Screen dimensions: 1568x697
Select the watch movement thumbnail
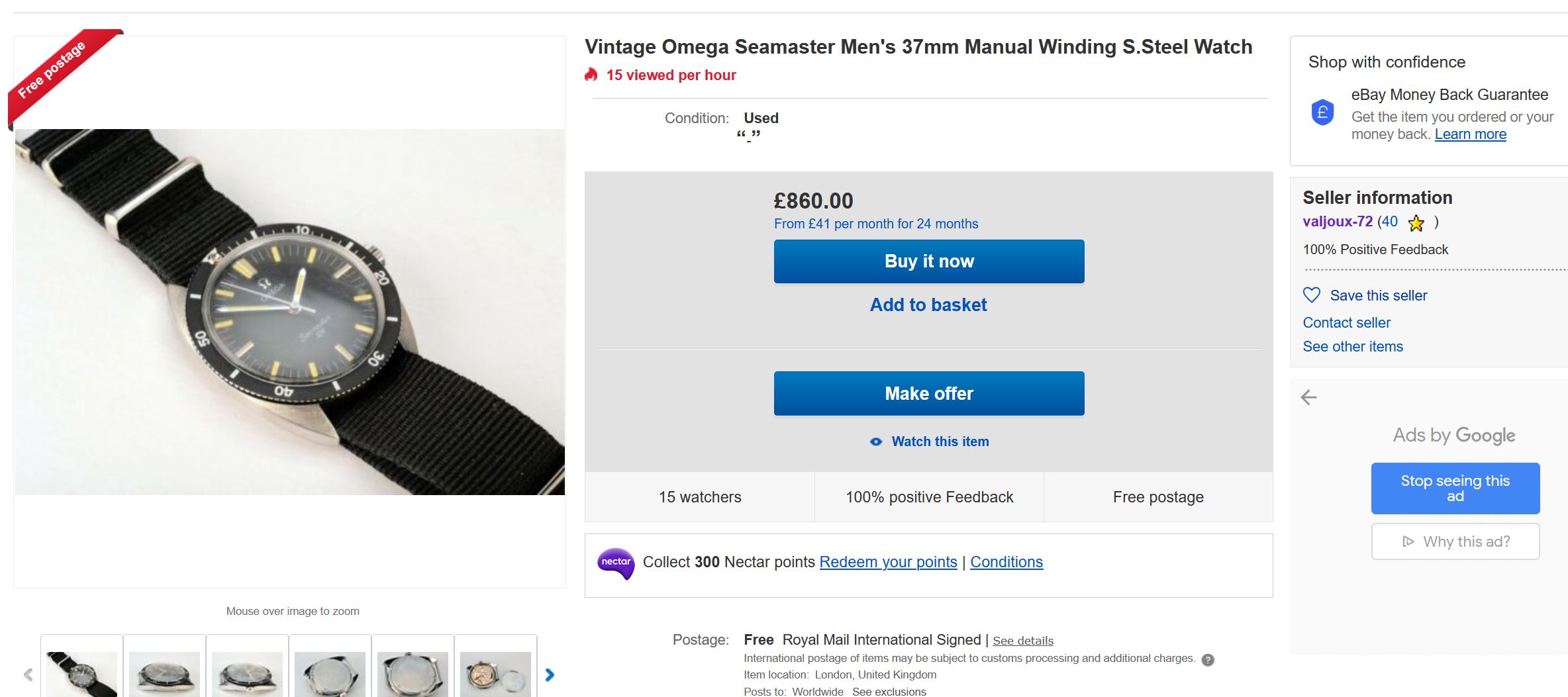[495, 674]
